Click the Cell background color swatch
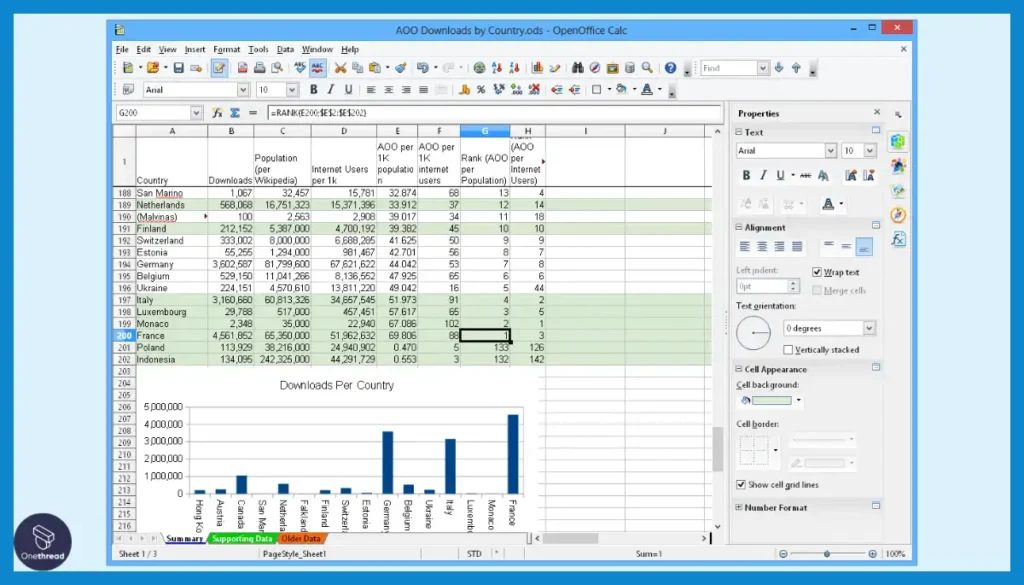The image size is (1024, 585). pyautogui.click(x=771, y=401)
